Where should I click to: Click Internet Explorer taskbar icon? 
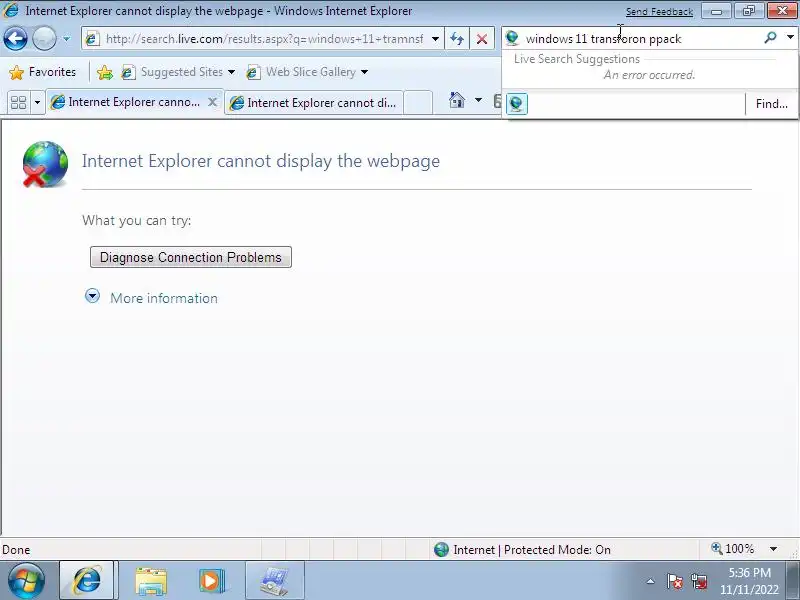point(87,581)
